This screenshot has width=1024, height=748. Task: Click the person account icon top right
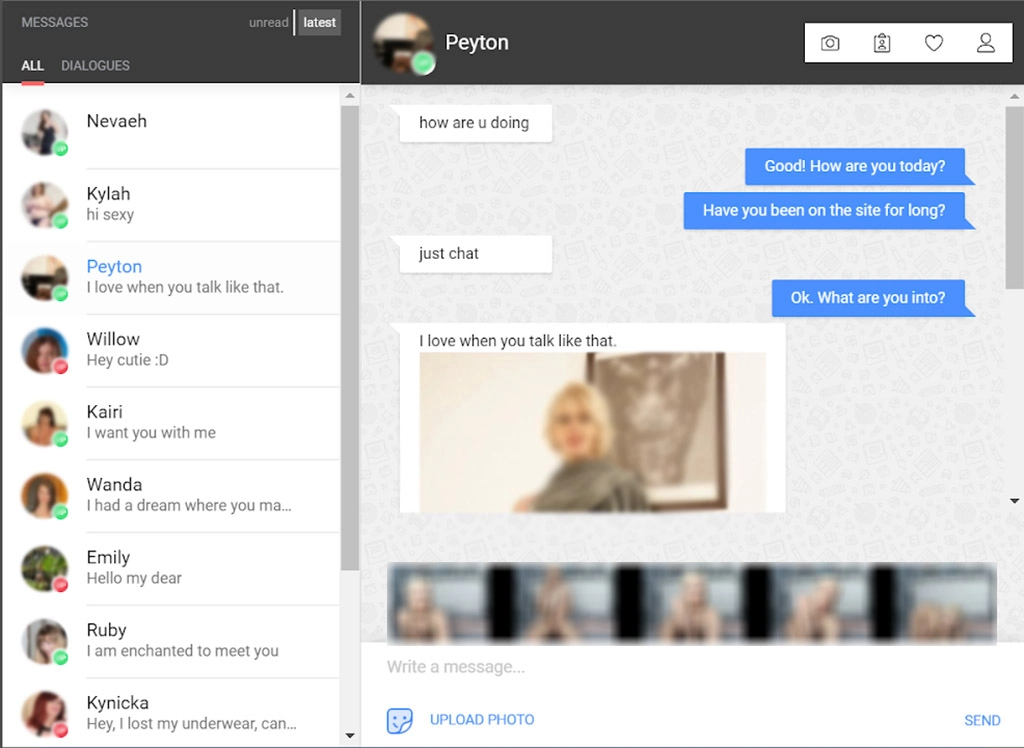pyautogui.click(x=986, y=43)
